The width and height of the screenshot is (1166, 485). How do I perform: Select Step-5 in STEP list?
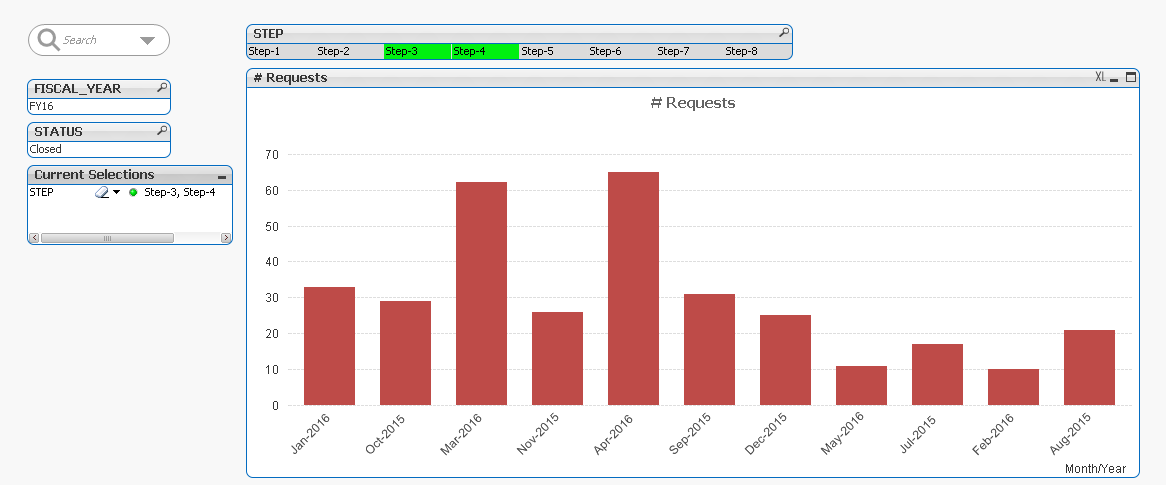pyautogui.click(x=553, y=51)
